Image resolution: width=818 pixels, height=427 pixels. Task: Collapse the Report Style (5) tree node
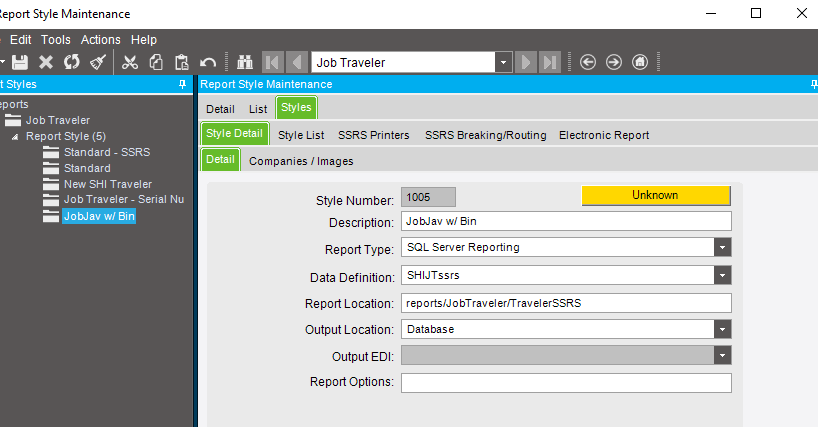pos(15,136)
